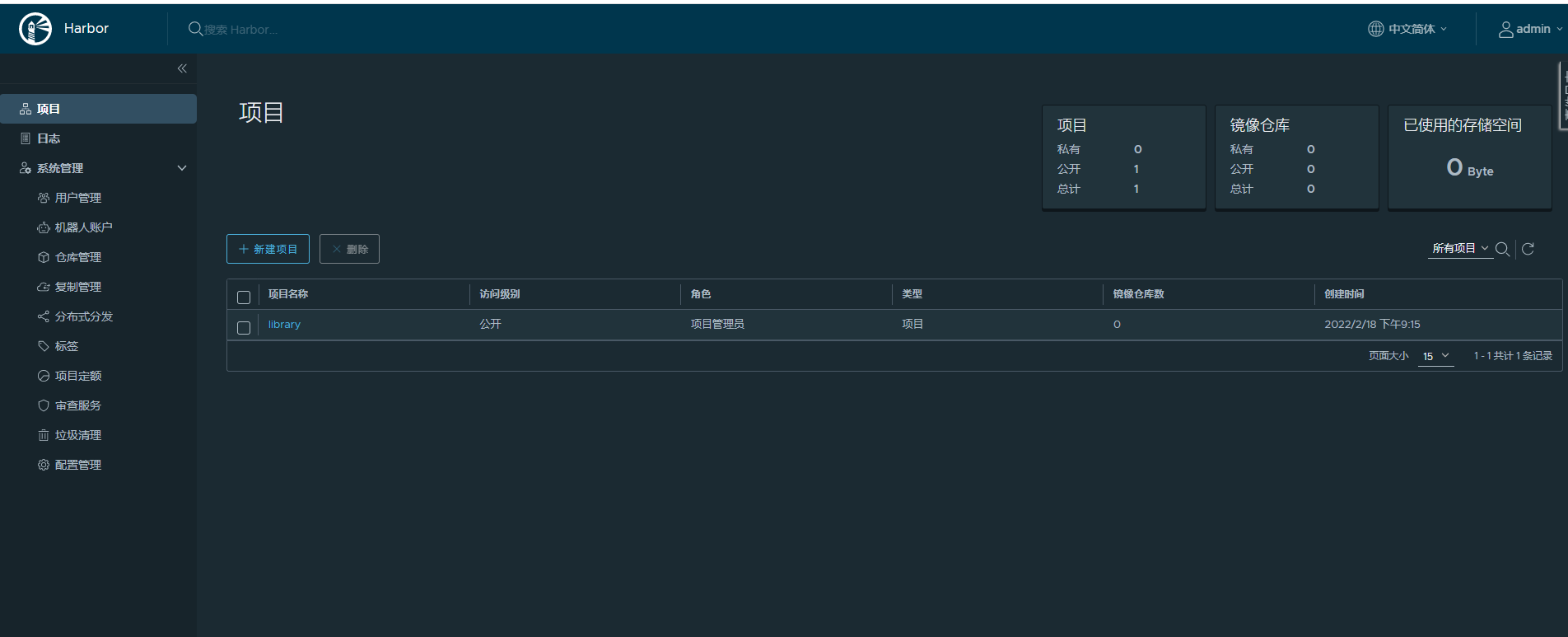Click the 新建项目 button
1568x637 pixels.
pyautogui.click(x=268, y=249)
